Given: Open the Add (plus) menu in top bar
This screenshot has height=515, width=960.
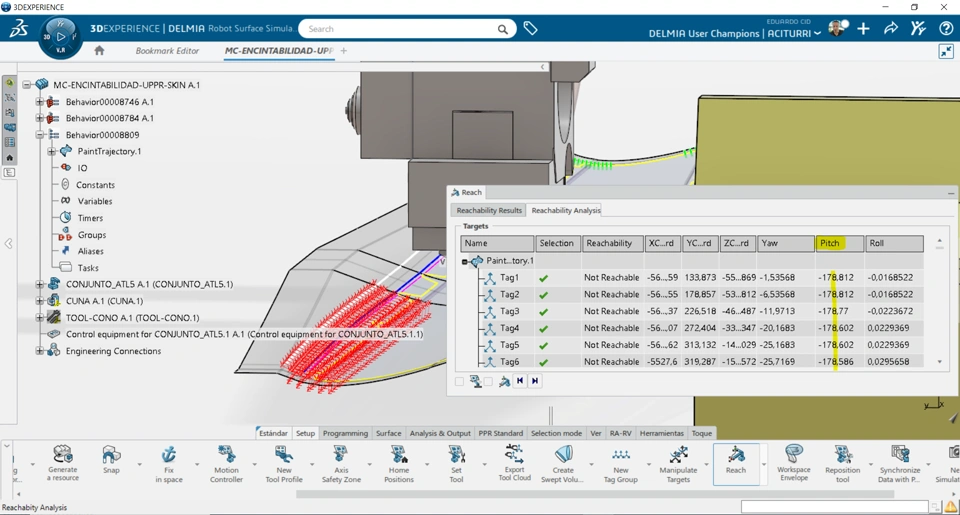Looking at the screenshot, I should pyautogui.click(x=863, y=29).
